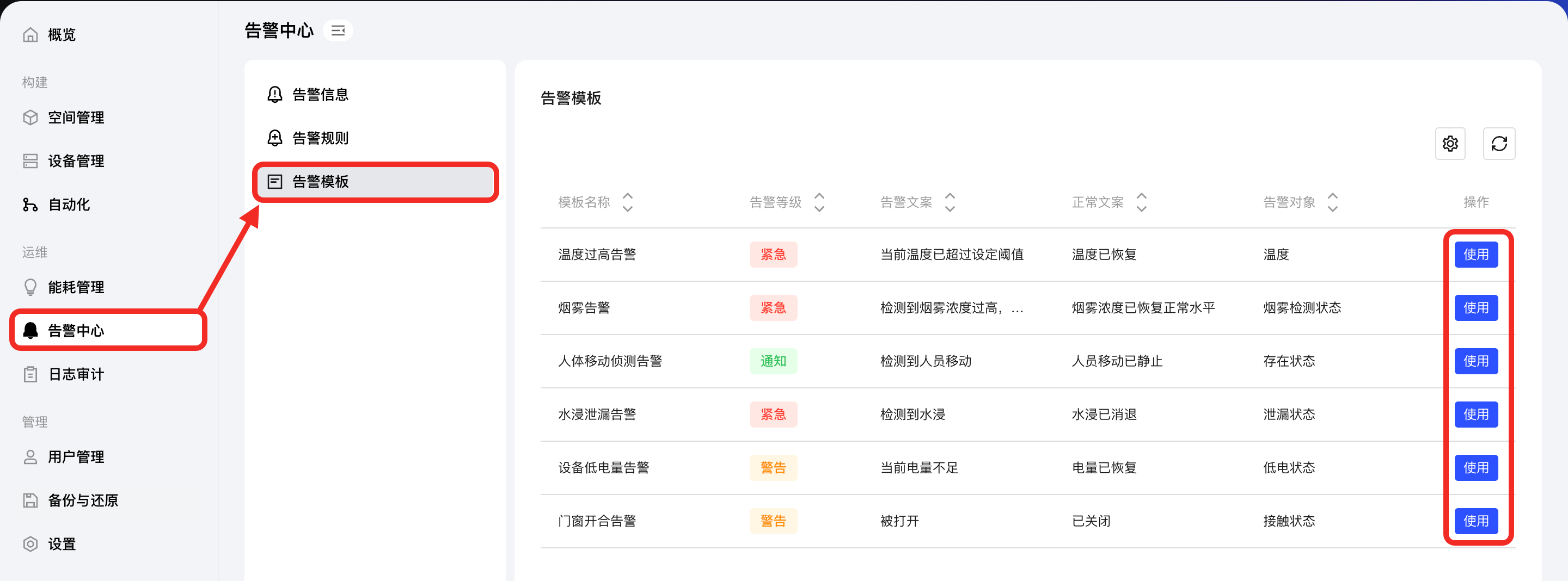The image size is (1568, 581).
Task: Click the bell icon beside 告警信息
Action: [275, 94]
